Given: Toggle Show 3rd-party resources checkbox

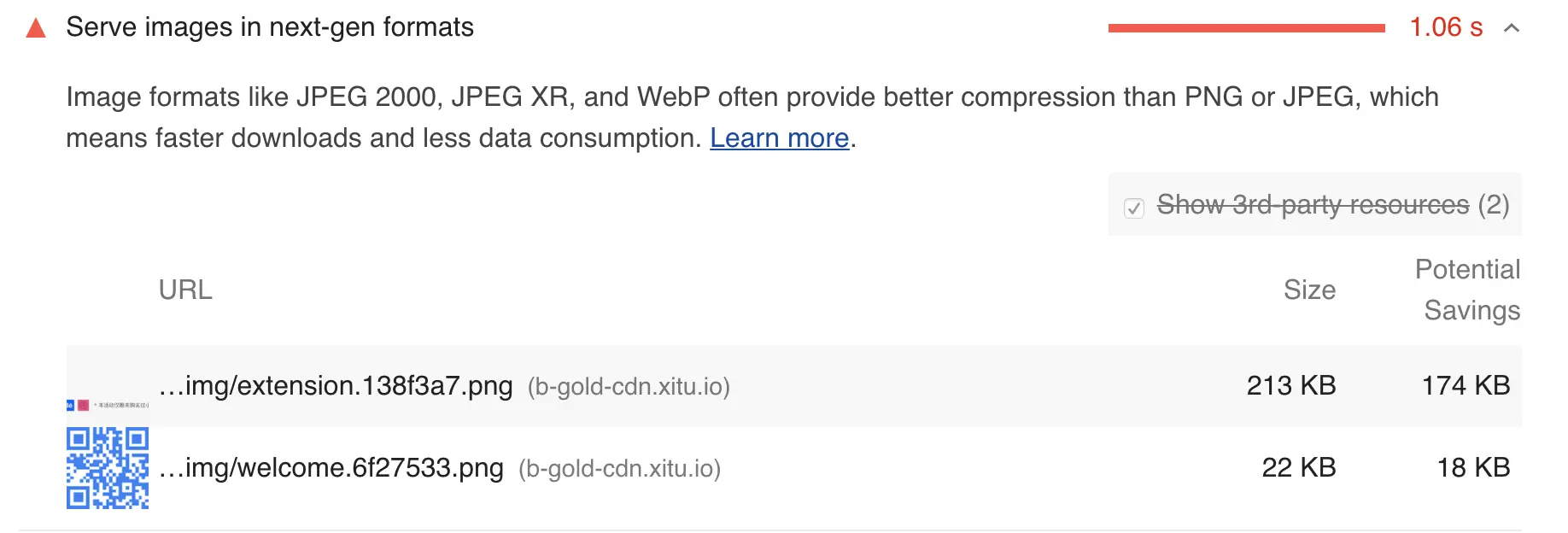Looking at the screenshot, I should click(1134, 208).
